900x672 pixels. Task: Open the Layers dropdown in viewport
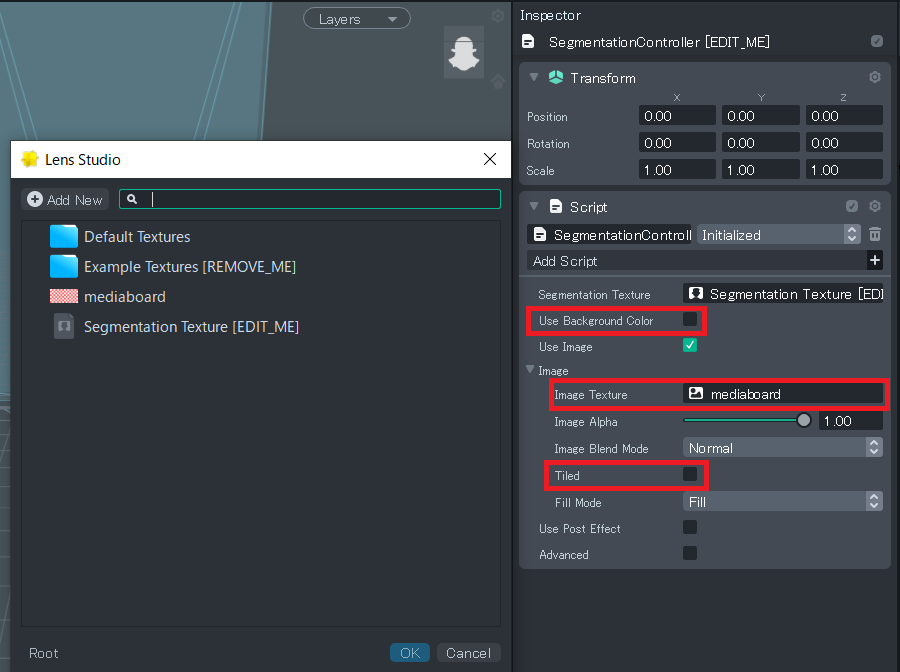pos(356,19)
